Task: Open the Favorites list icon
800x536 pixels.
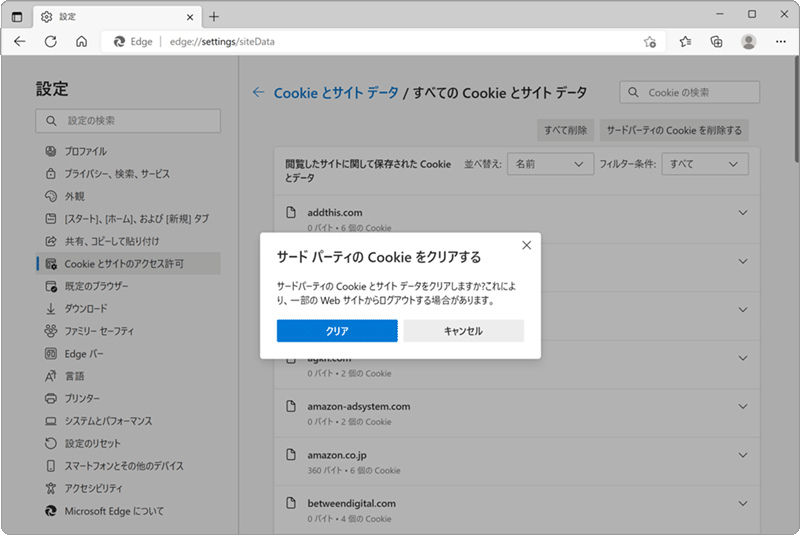Action: click(x=685, y=42)
